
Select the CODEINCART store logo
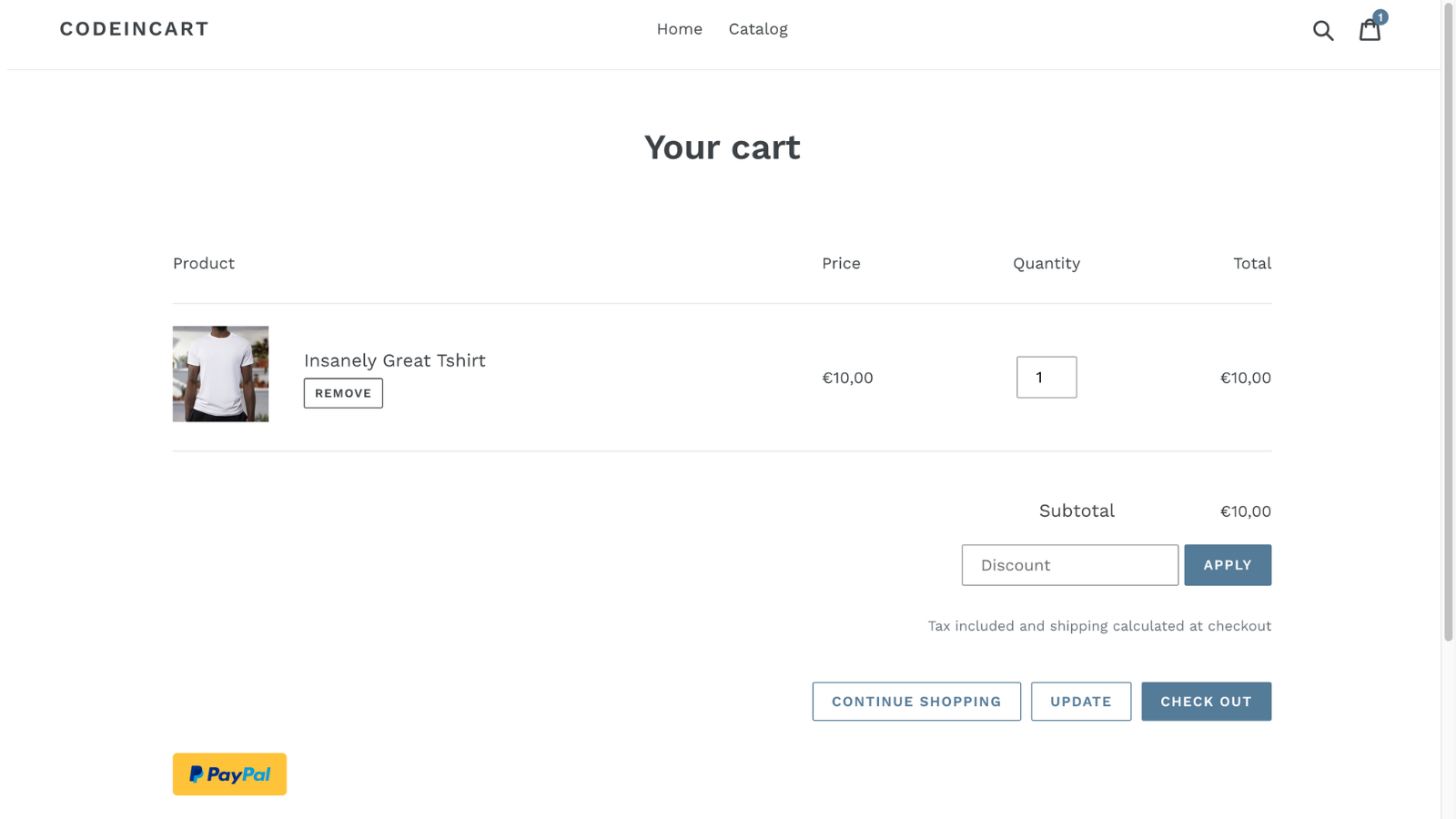point(134,28)
